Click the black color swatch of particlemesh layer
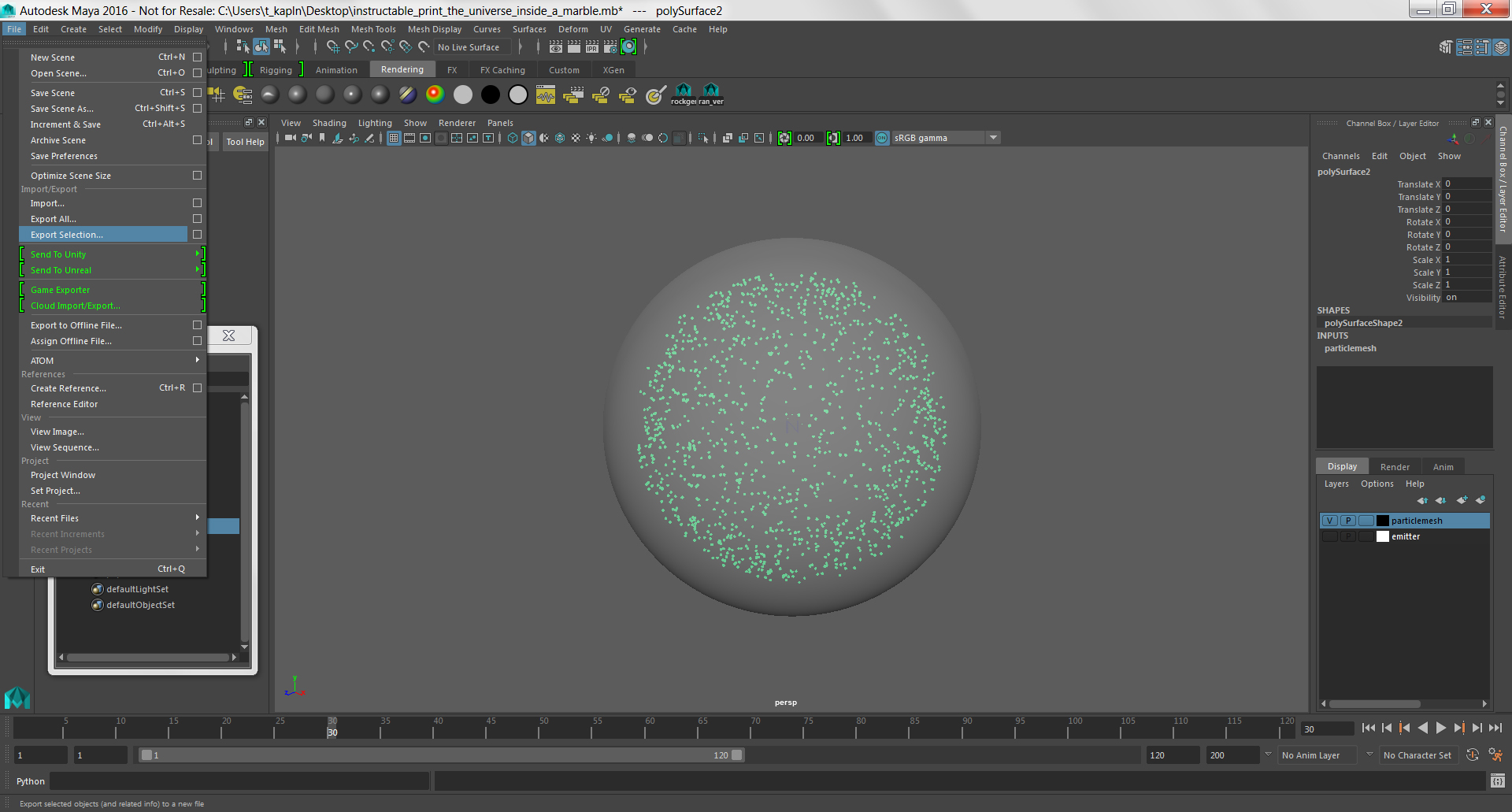The image size is (1512, 812). pyautogui.click(x=1382, y=521)
